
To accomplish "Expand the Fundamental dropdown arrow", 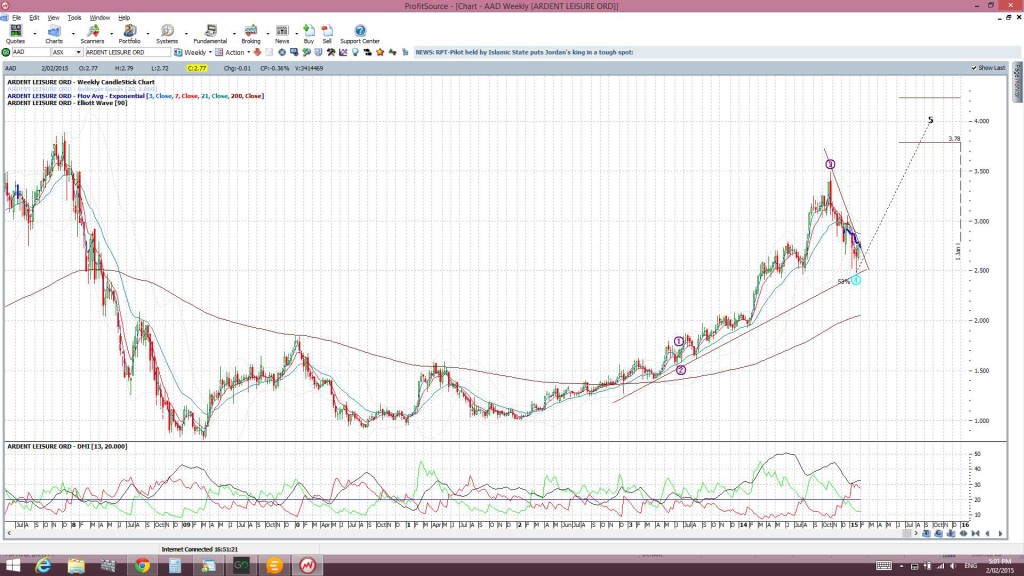I will pyautogui.click(x=234, y=34).
